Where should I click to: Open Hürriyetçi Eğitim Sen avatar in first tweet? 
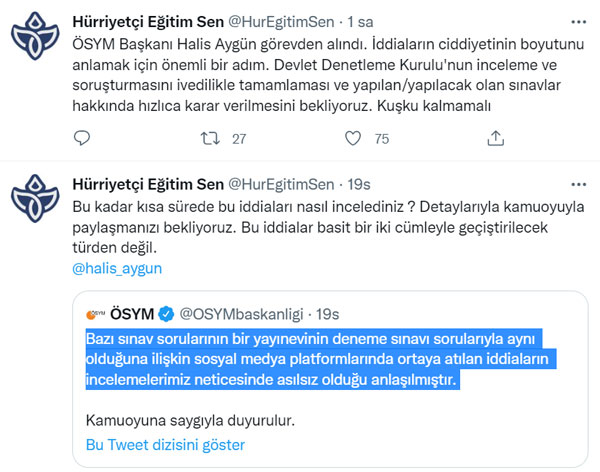pos(35,36)
